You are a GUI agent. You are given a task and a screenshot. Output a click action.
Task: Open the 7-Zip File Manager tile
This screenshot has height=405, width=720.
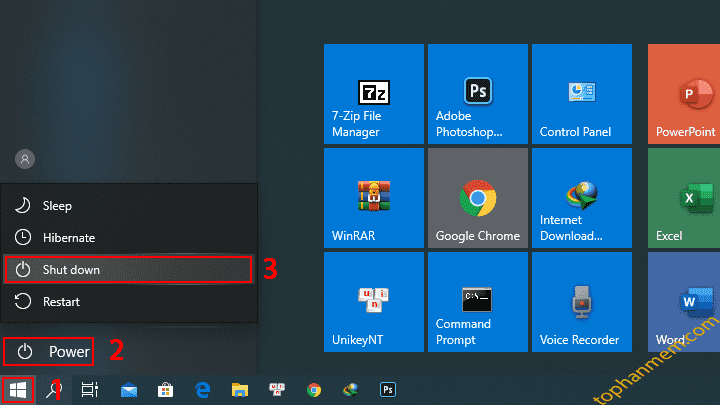tap(374, 94)
